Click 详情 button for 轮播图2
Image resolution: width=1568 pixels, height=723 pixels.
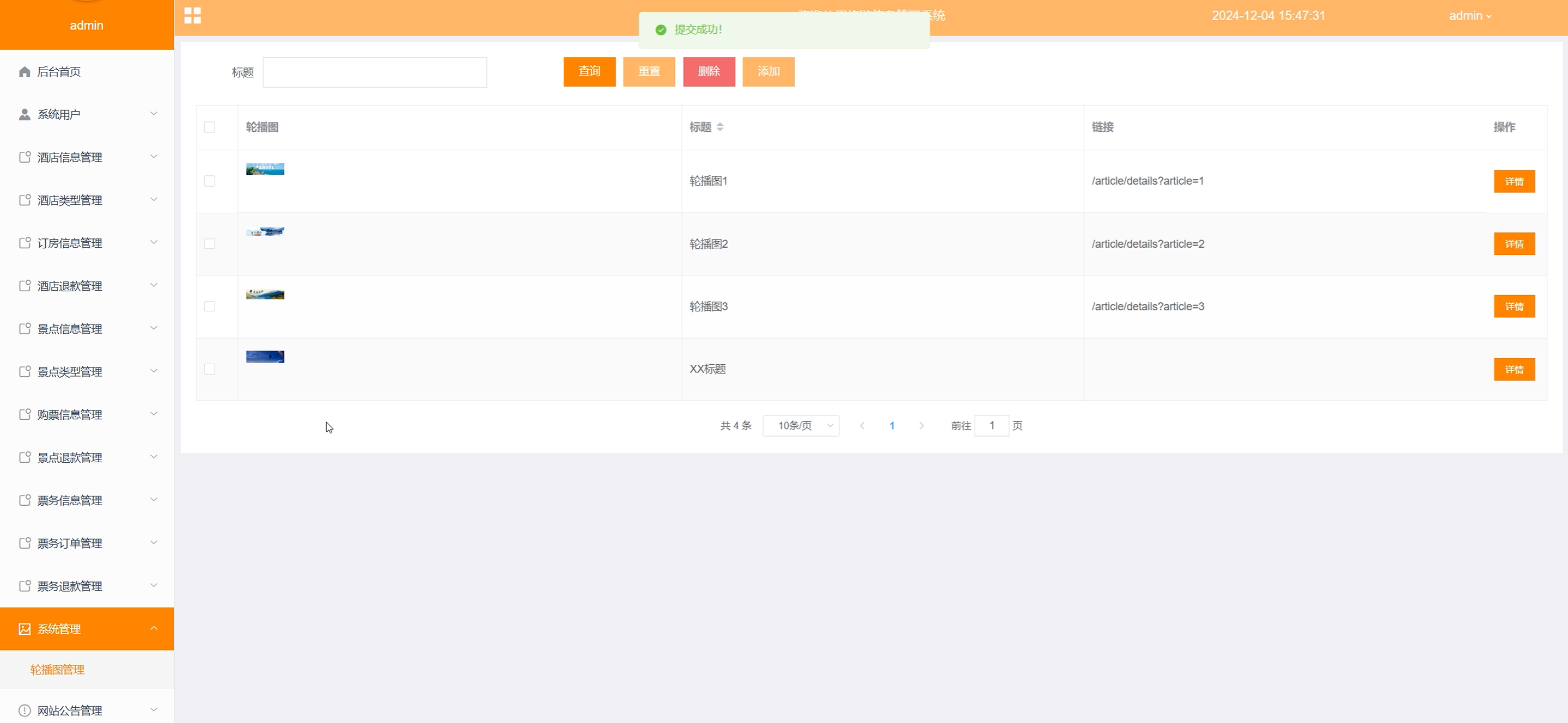[1514, 244]
